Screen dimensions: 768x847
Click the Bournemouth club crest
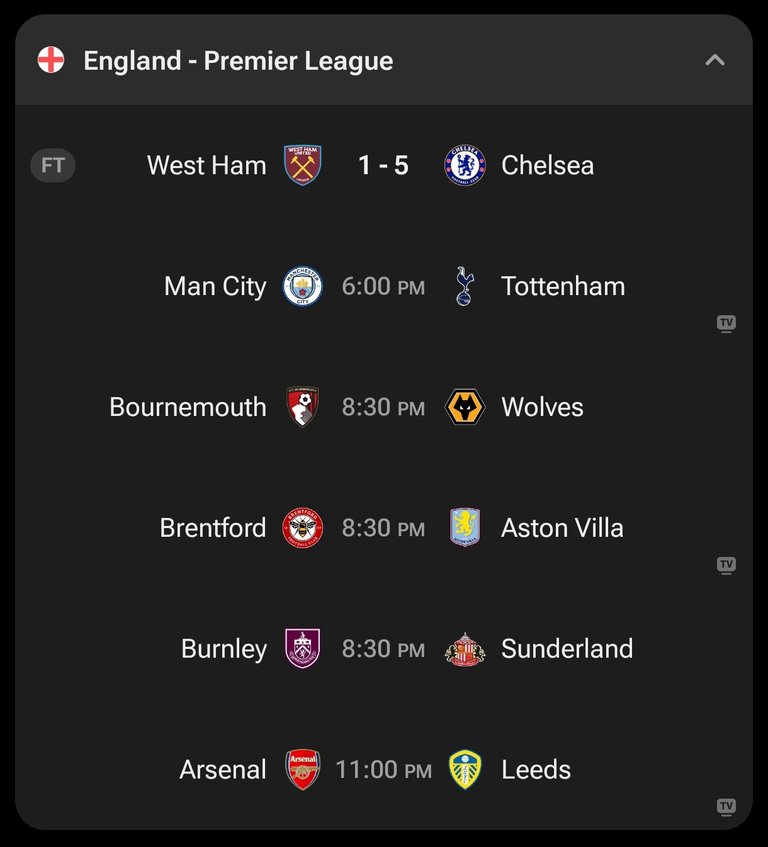point(302,407)
